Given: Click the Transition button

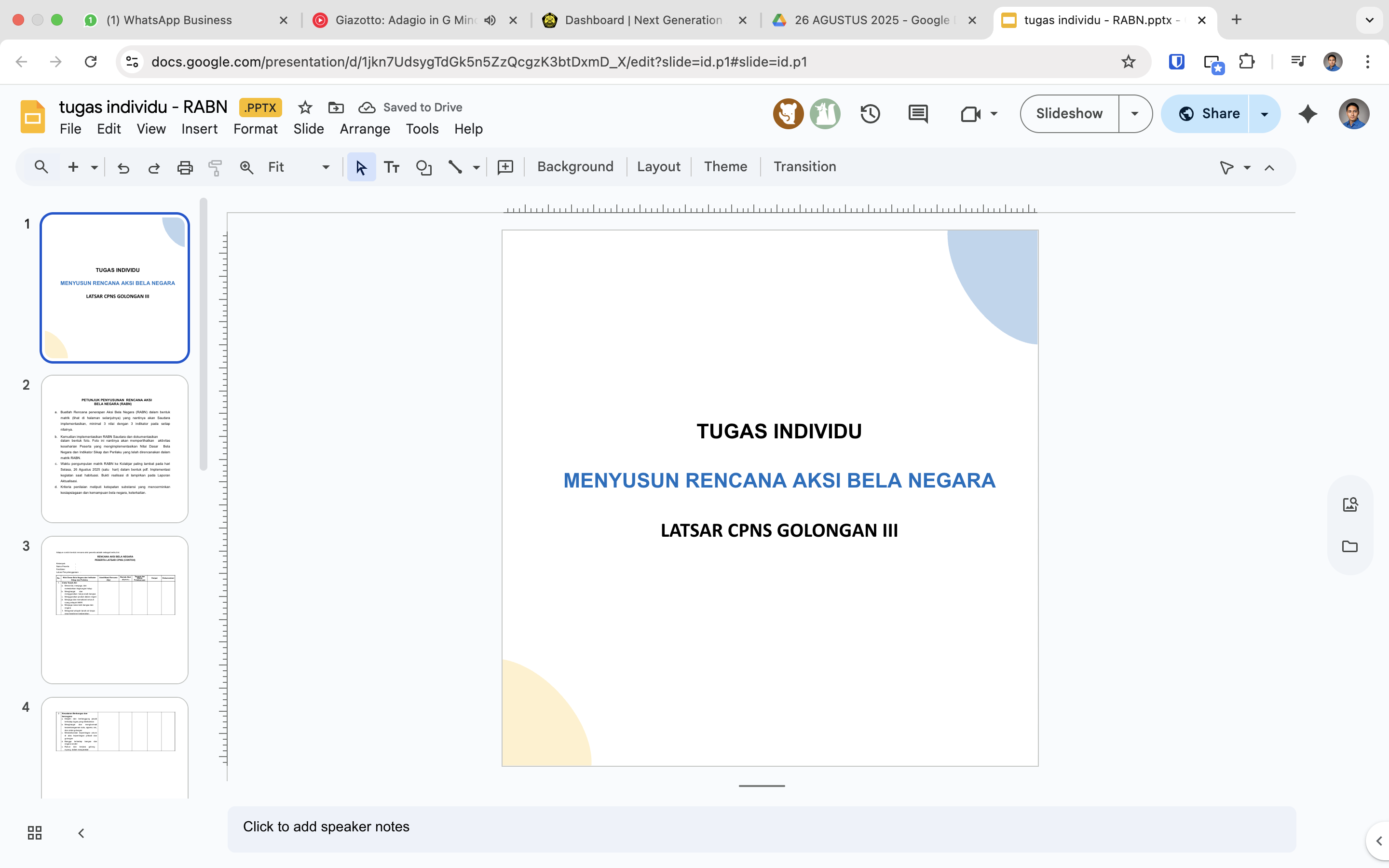Looking at the screenshot, I should pyautogui.click(x=804, y=166).
